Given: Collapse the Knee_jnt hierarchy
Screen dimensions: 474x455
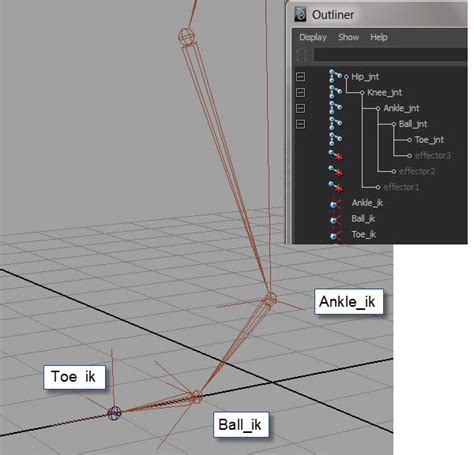Looking at the screenshot, I should click(300, 92).
